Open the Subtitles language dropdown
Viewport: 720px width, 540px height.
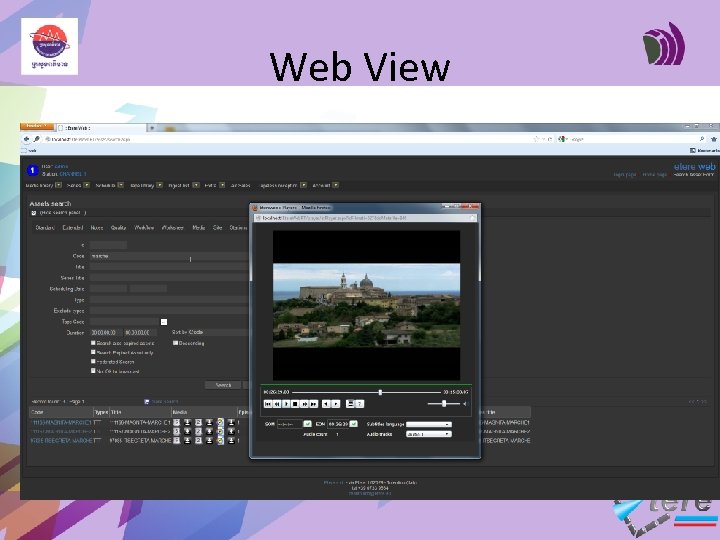tap(428, 424)
